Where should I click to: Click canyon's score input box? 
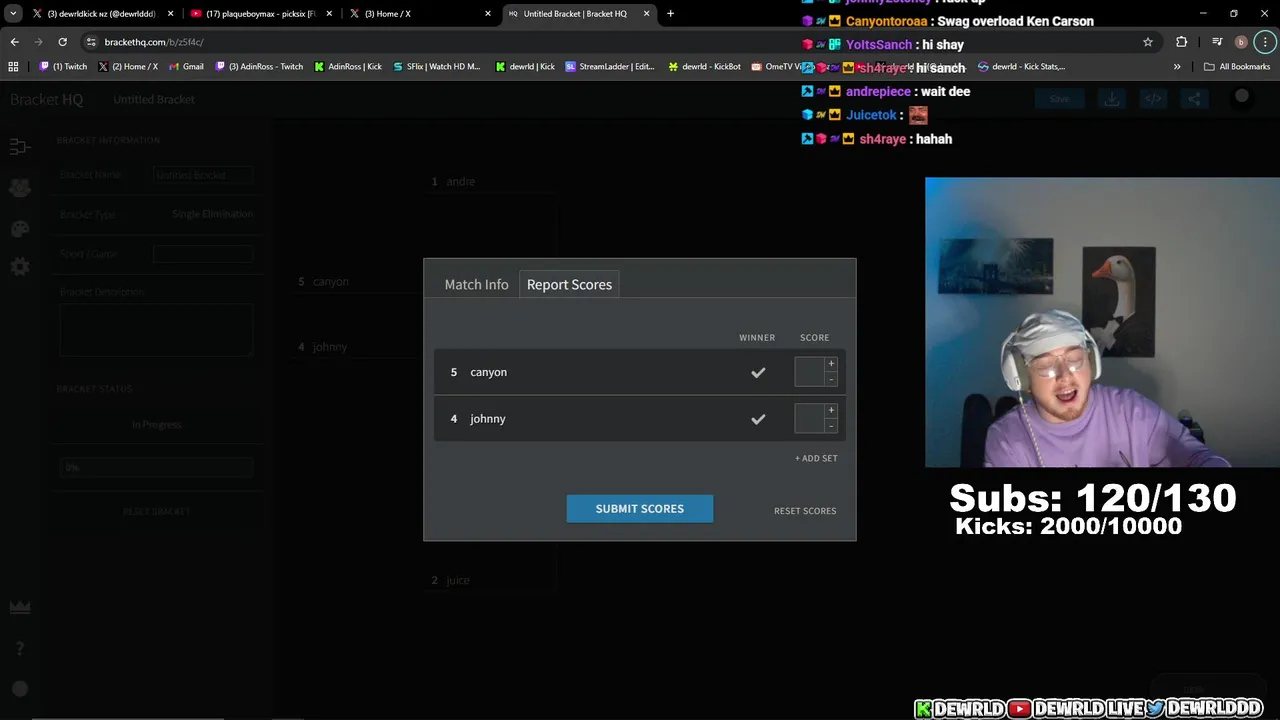[x=809, y=372]
